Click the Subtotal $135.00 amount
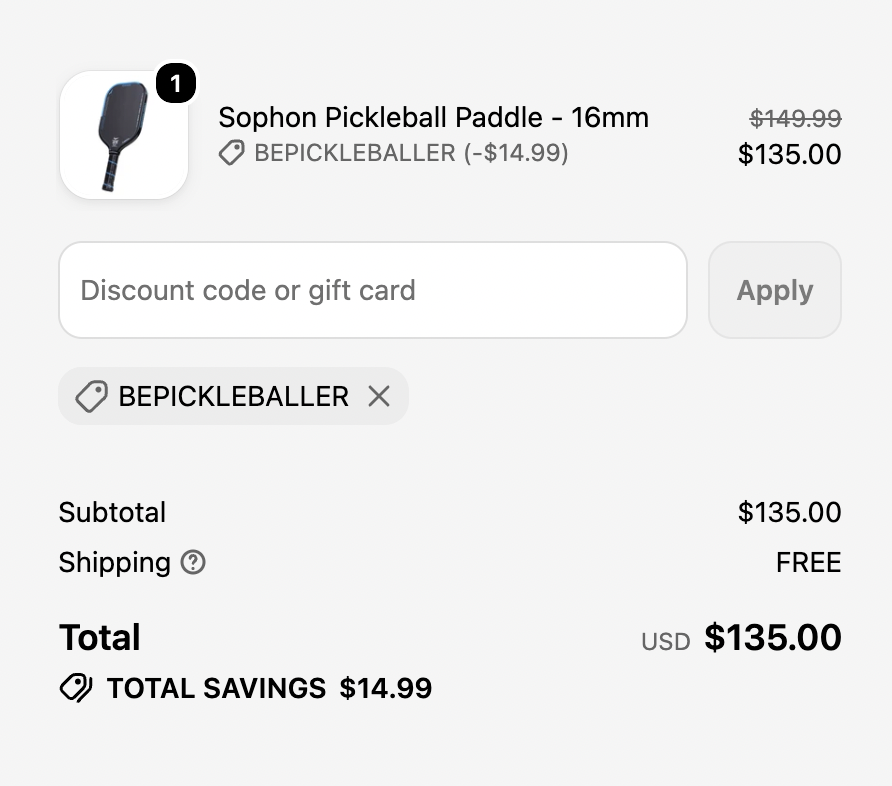This screenshot has width=892, height=786. pos(790,512)
